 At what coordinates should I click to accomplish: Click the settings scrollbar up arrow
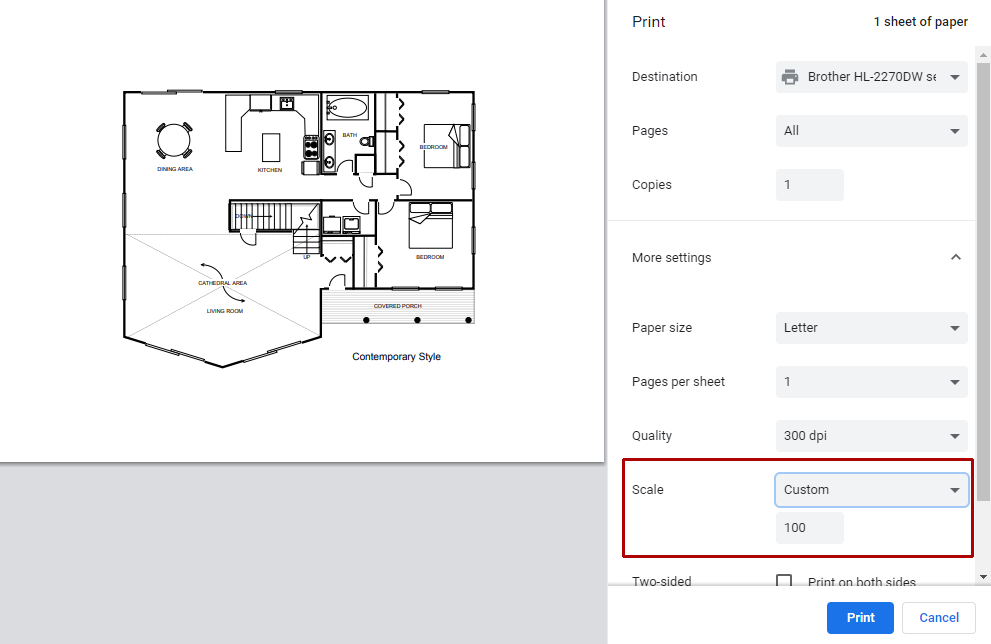(984, 53)
